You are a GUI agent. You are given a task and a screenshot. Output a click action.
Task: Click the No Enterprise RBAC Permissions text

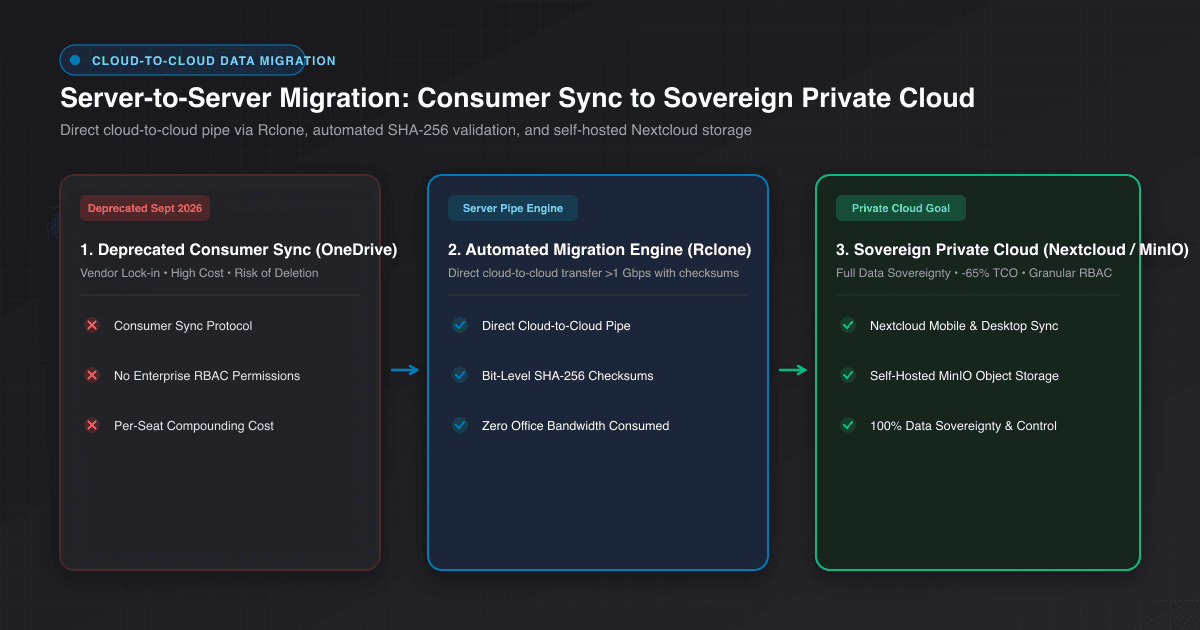click(x=207, y=376)
